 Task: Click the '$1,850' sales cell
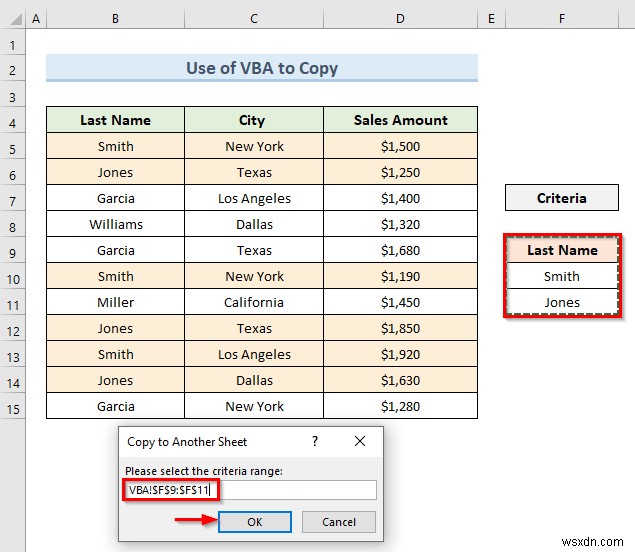[401, 328]
